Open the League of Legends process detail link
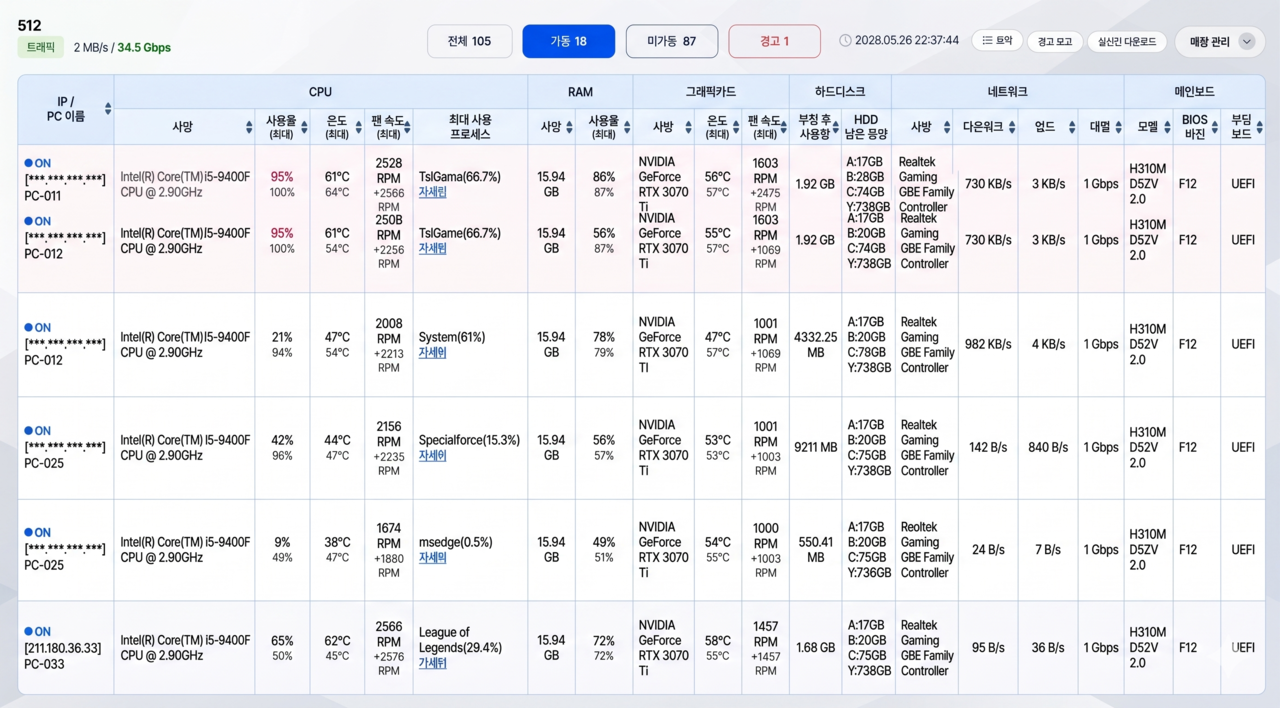Image resolution: width=1280 pixels, height=708 pixels. pos(432,663)
